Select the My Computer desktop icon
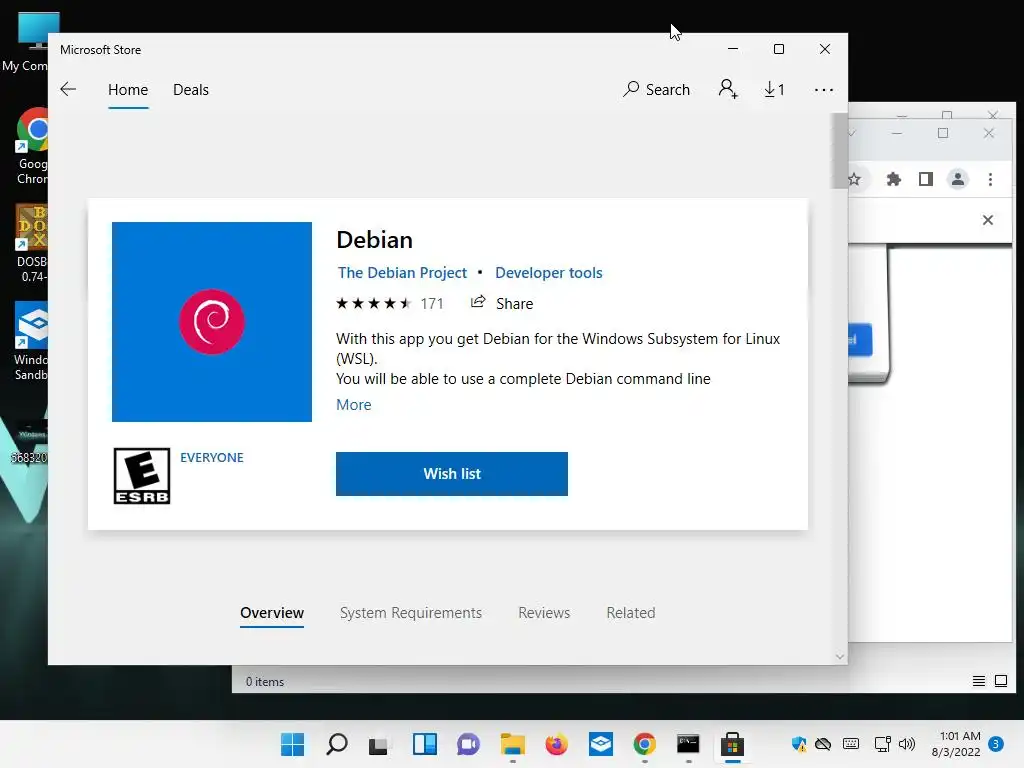This screenshot has height=768, width=1024. (30, 42)
